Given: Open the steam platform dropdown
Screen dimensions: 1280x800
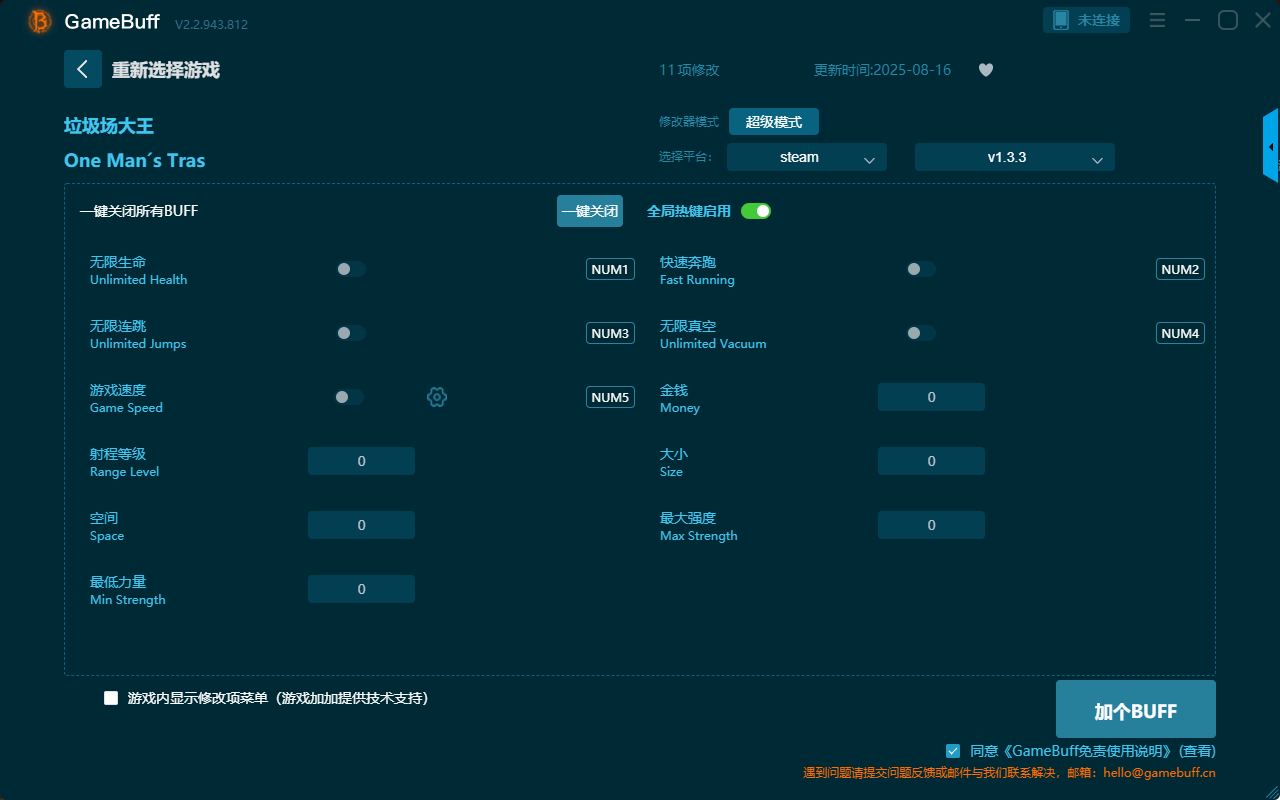Looking at the screenshot, I should click(x=807, y=157).
